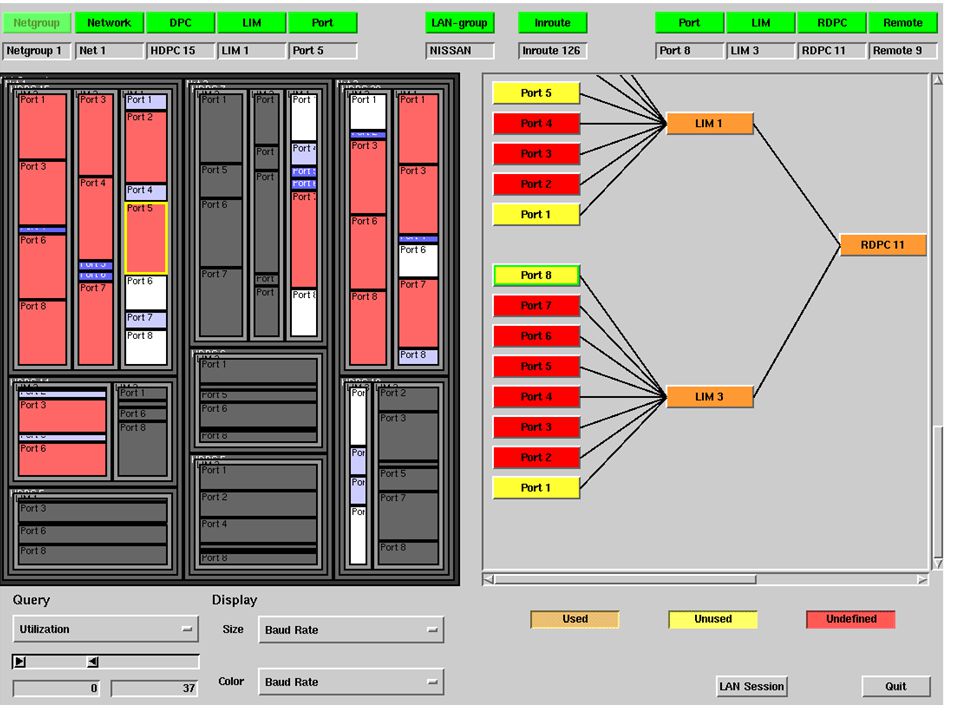
Task: Click the left handle of the query range slider
Action: (x=20, y=662)
